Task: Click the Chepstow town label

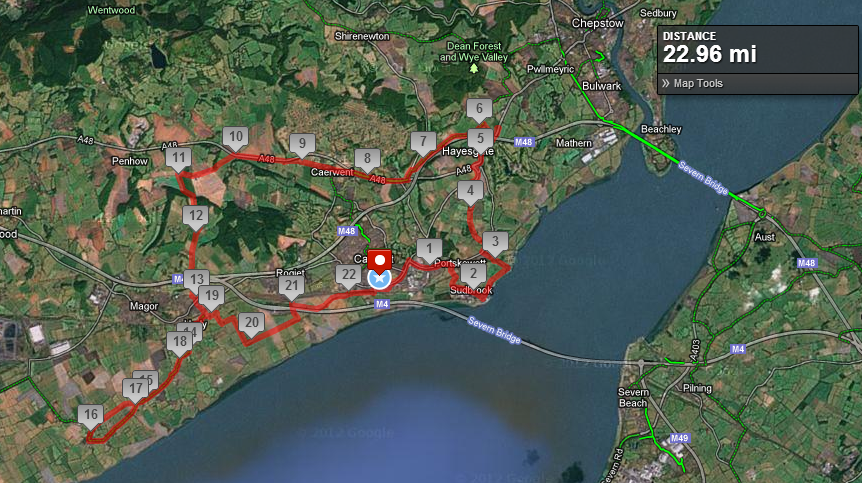Action: [x=598, y=23]
